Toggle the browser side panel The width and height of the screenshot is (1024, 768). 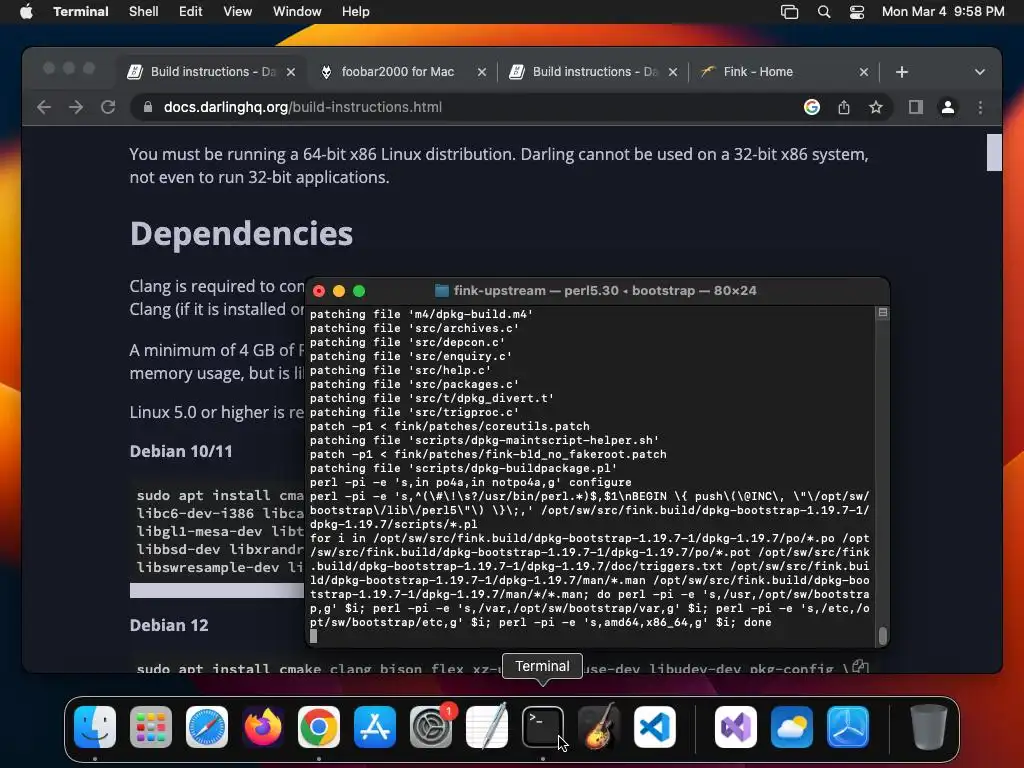916,107
